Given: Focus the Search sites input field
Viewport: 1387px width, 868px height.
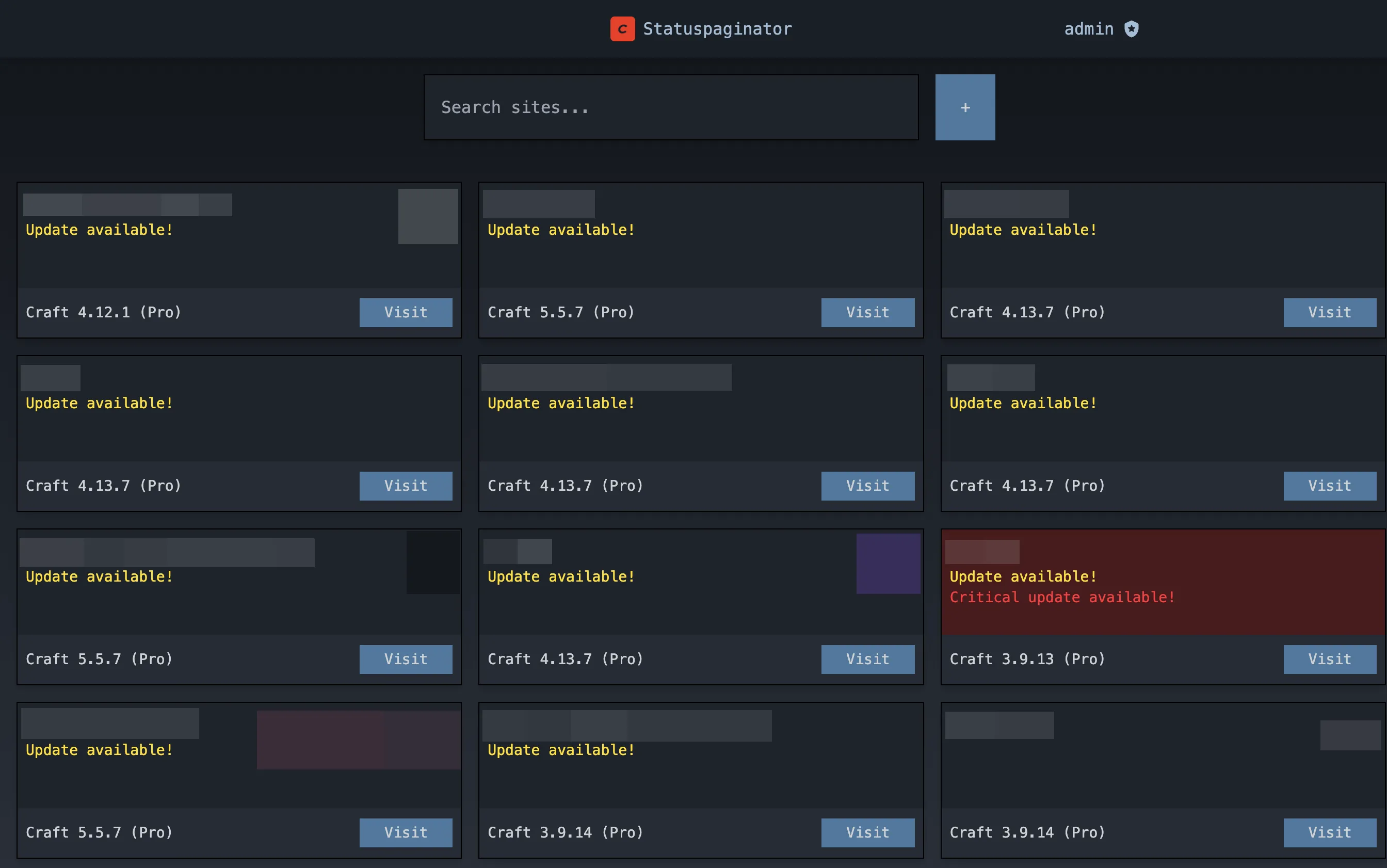Looking at the screenshot, I should [670, 107].
